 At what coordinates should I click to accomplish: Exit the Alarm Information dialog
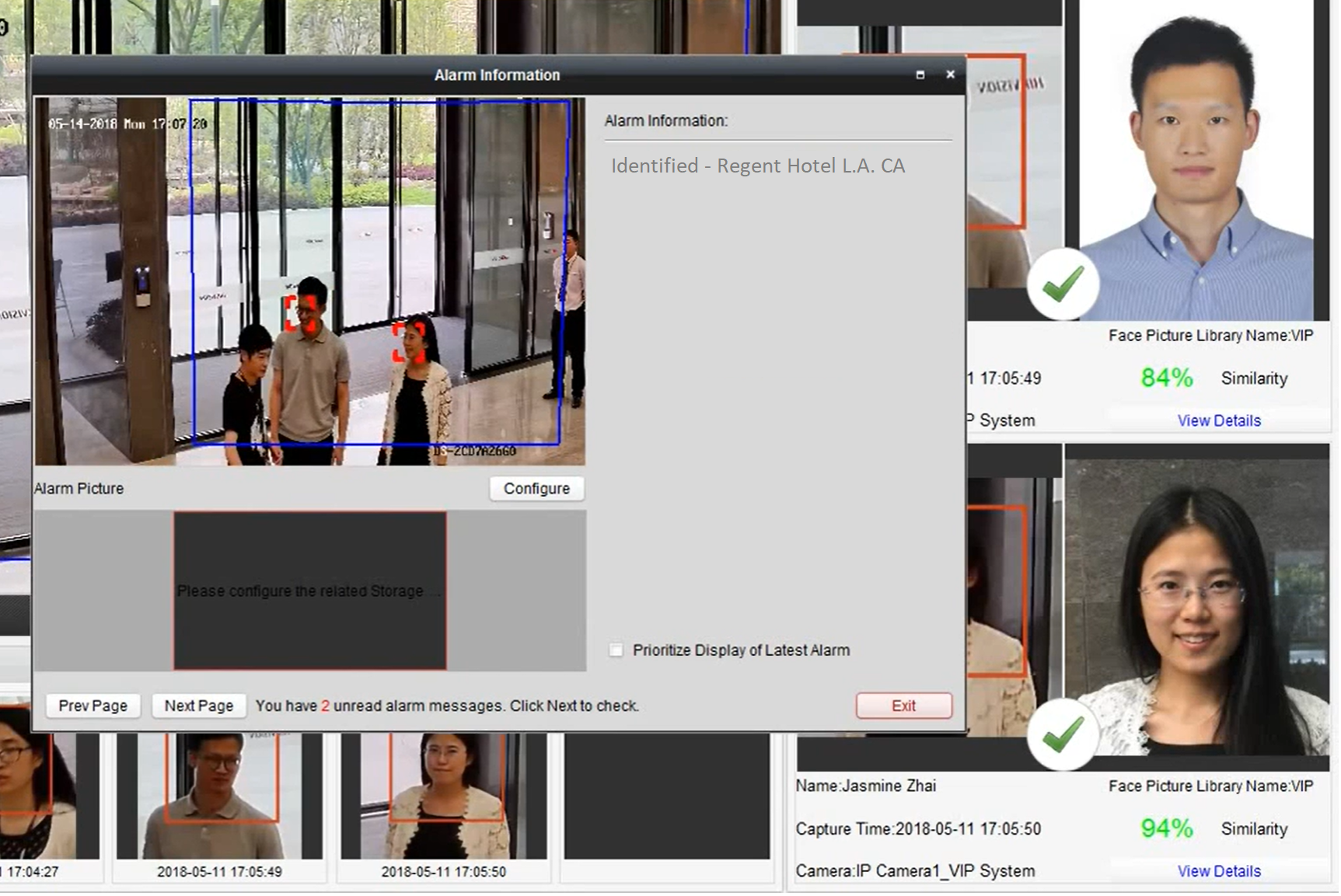(x=903, y=705)
